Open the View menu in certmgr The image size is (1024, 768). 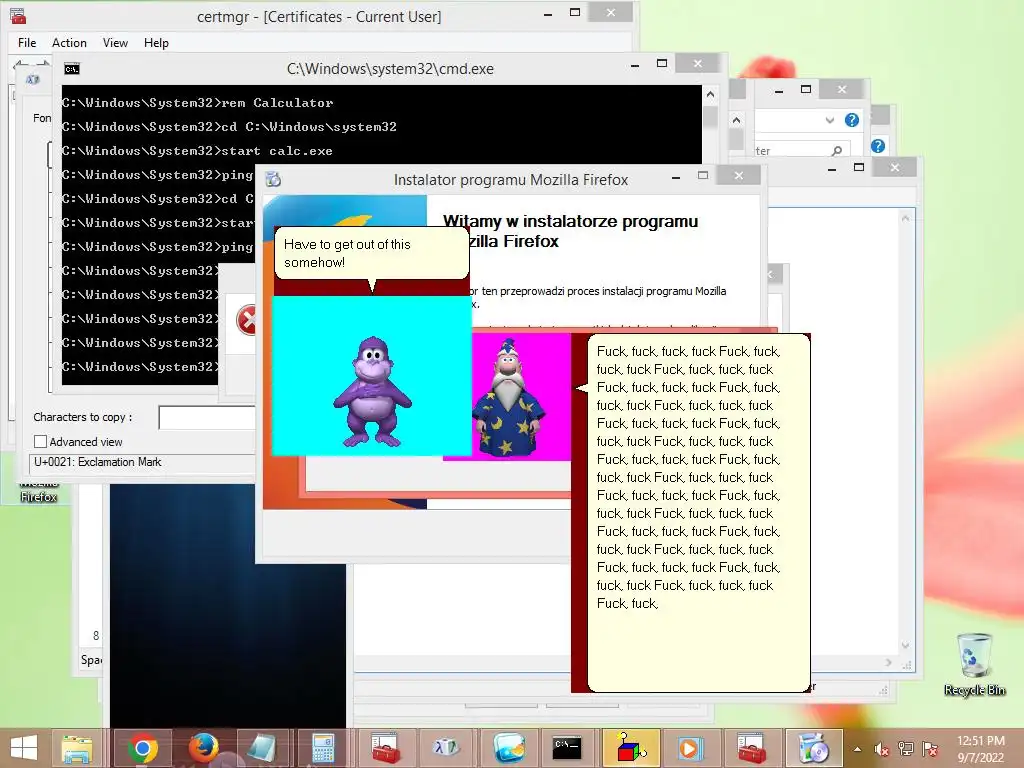115,42
